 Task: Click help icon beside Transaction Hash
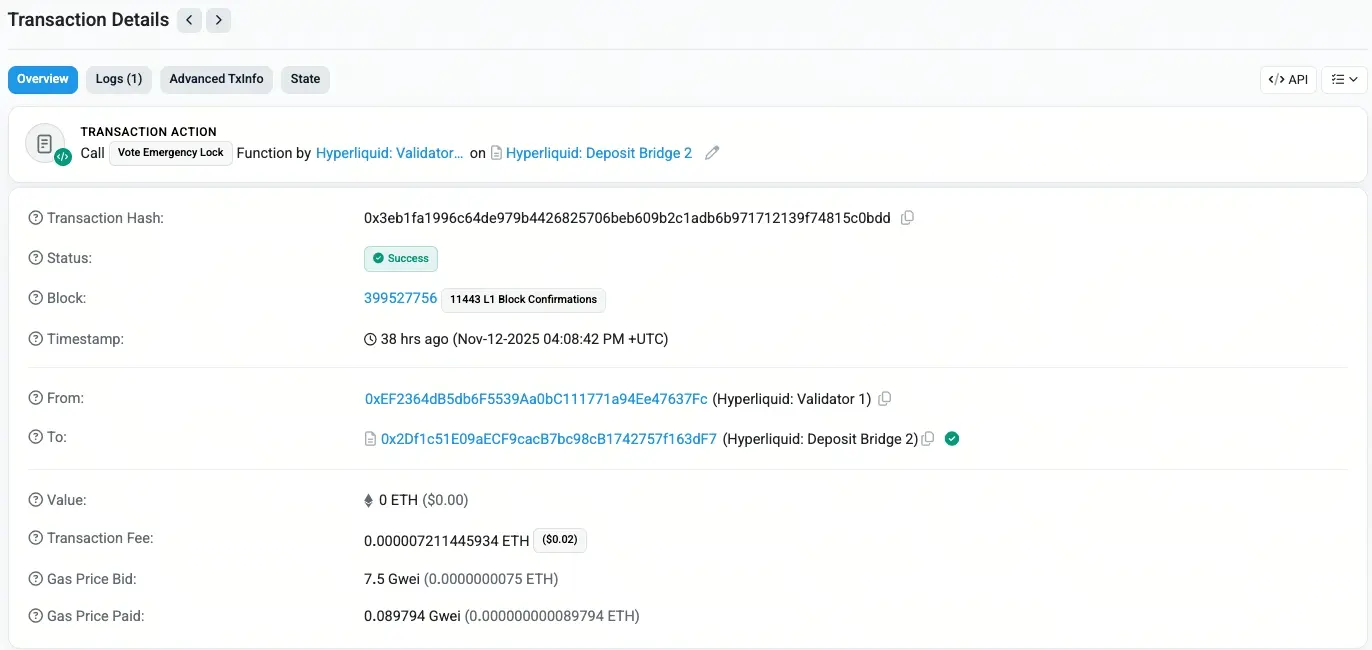pos(36,218)
